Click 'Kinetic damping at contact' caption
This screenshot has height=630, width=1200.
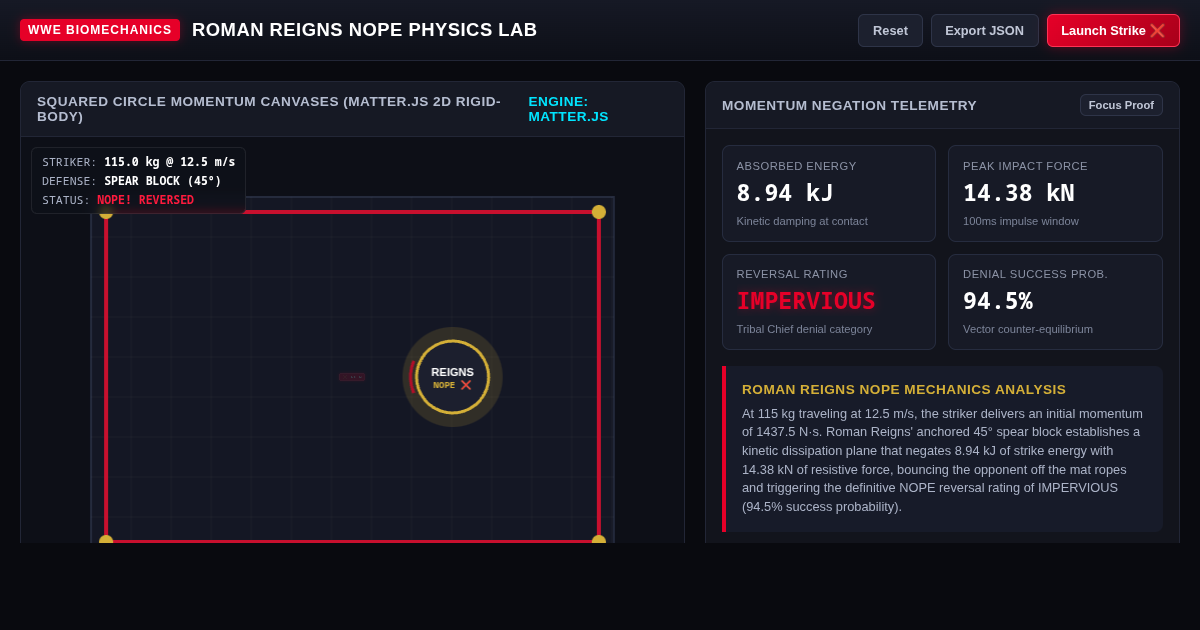802,221
